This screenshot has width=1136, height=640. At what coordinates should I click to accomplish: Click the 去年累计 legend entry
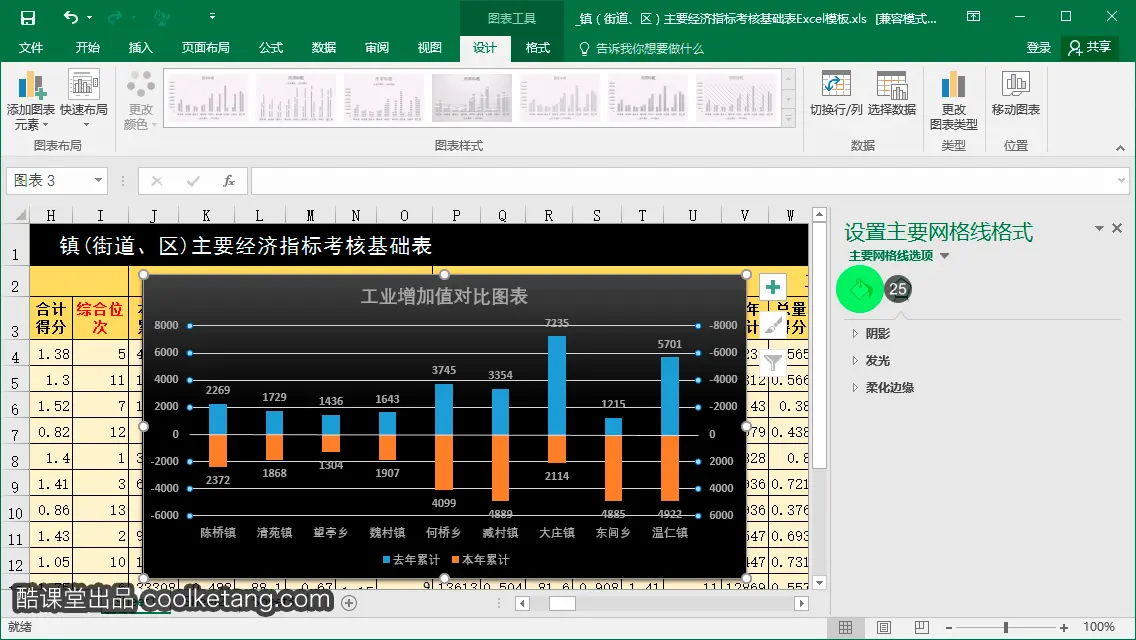pyautogui.click(x=411, y=560)
